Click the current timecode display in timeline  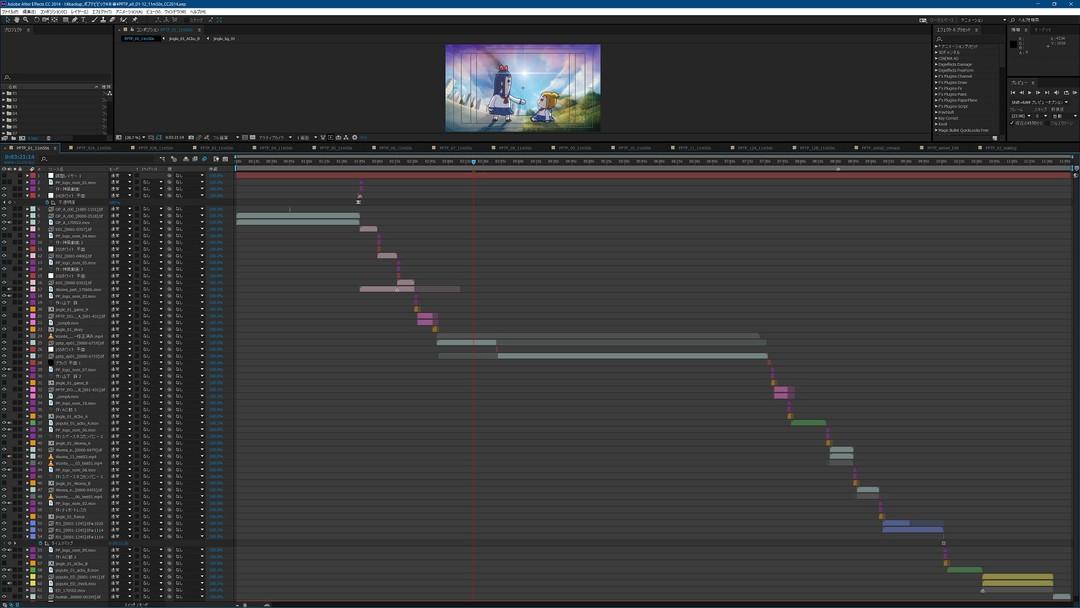coord(19,157)
